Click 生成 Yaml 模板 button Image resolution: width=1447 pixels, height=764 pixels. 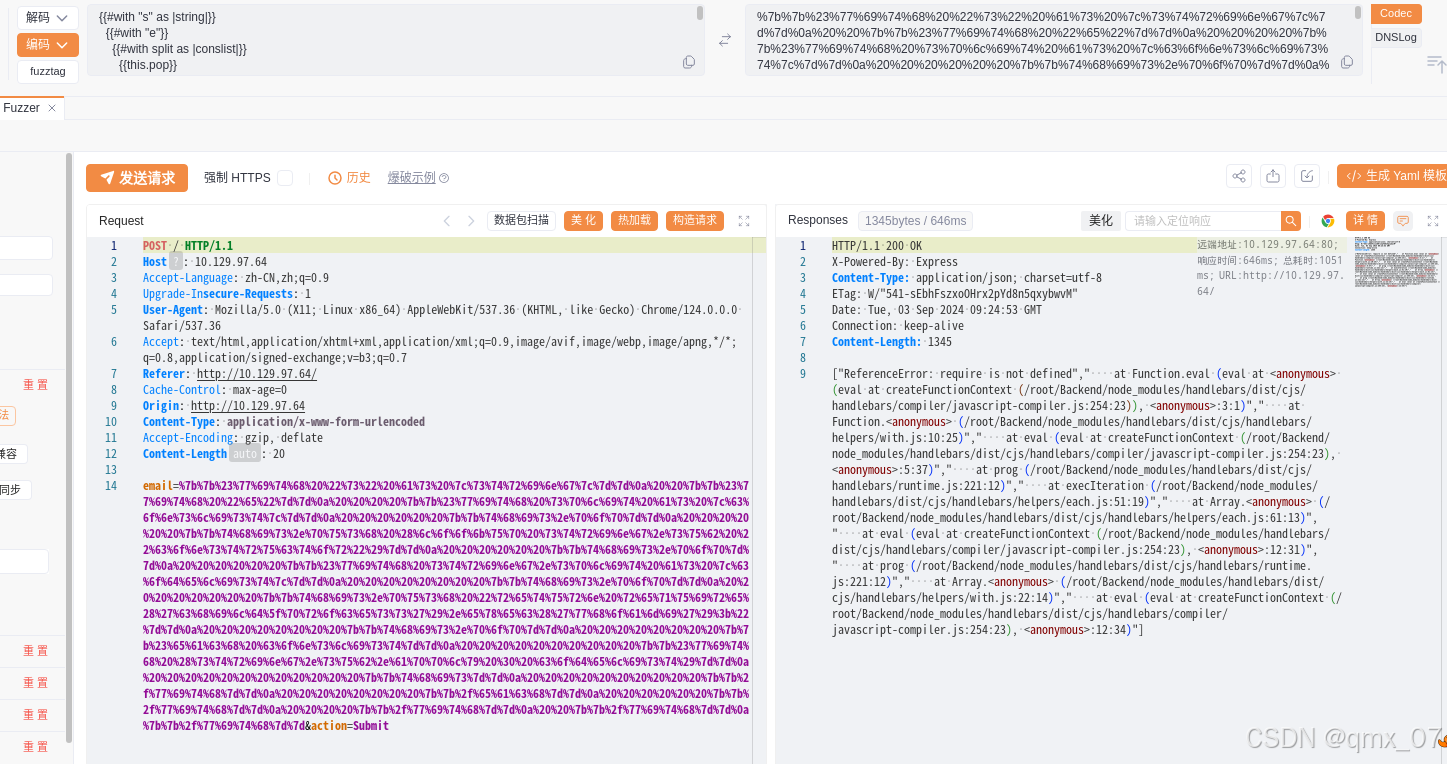tap(1393, 176)
